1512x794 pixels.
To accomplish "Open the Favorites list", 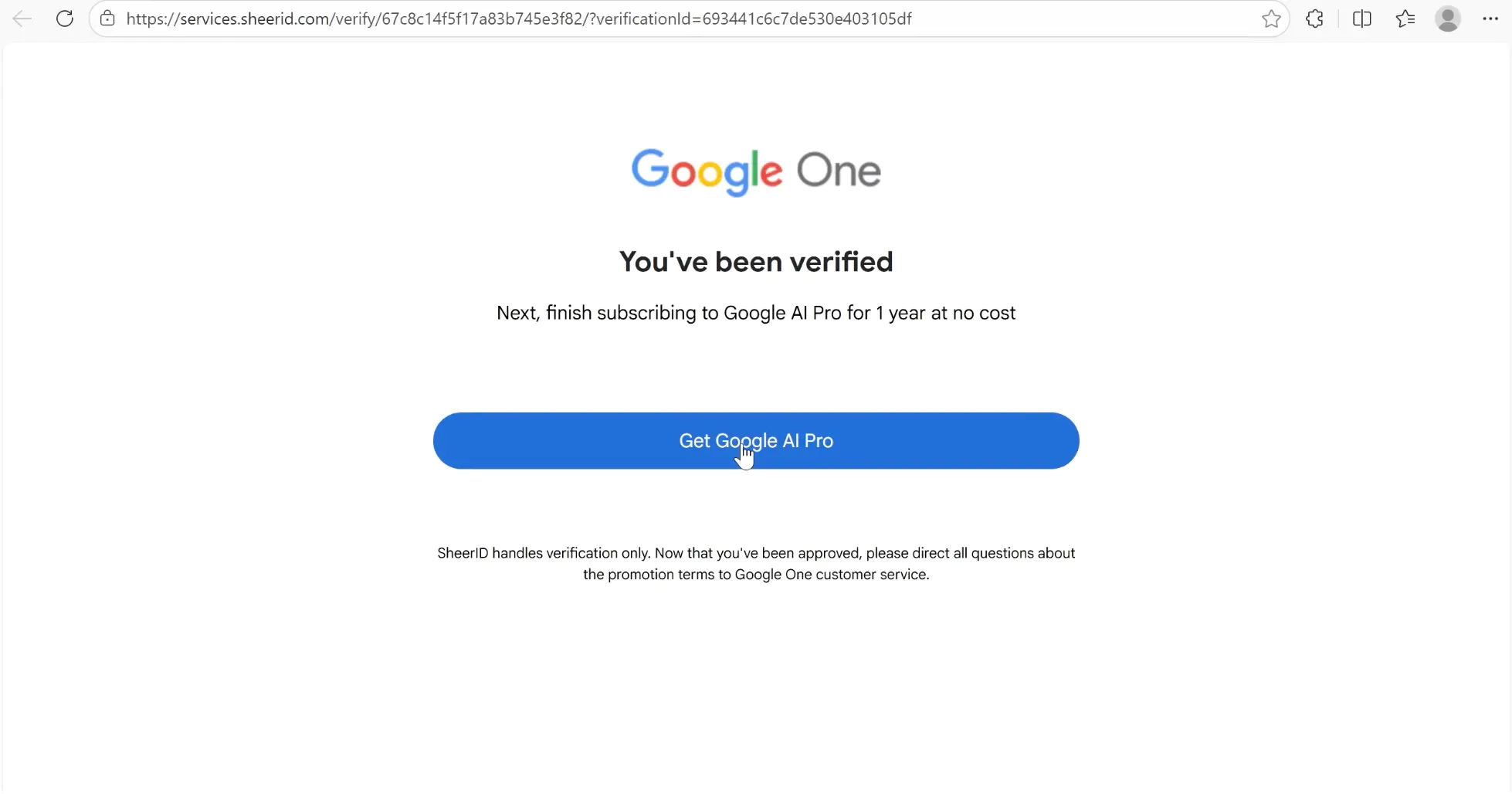I will click(1405, 19).
